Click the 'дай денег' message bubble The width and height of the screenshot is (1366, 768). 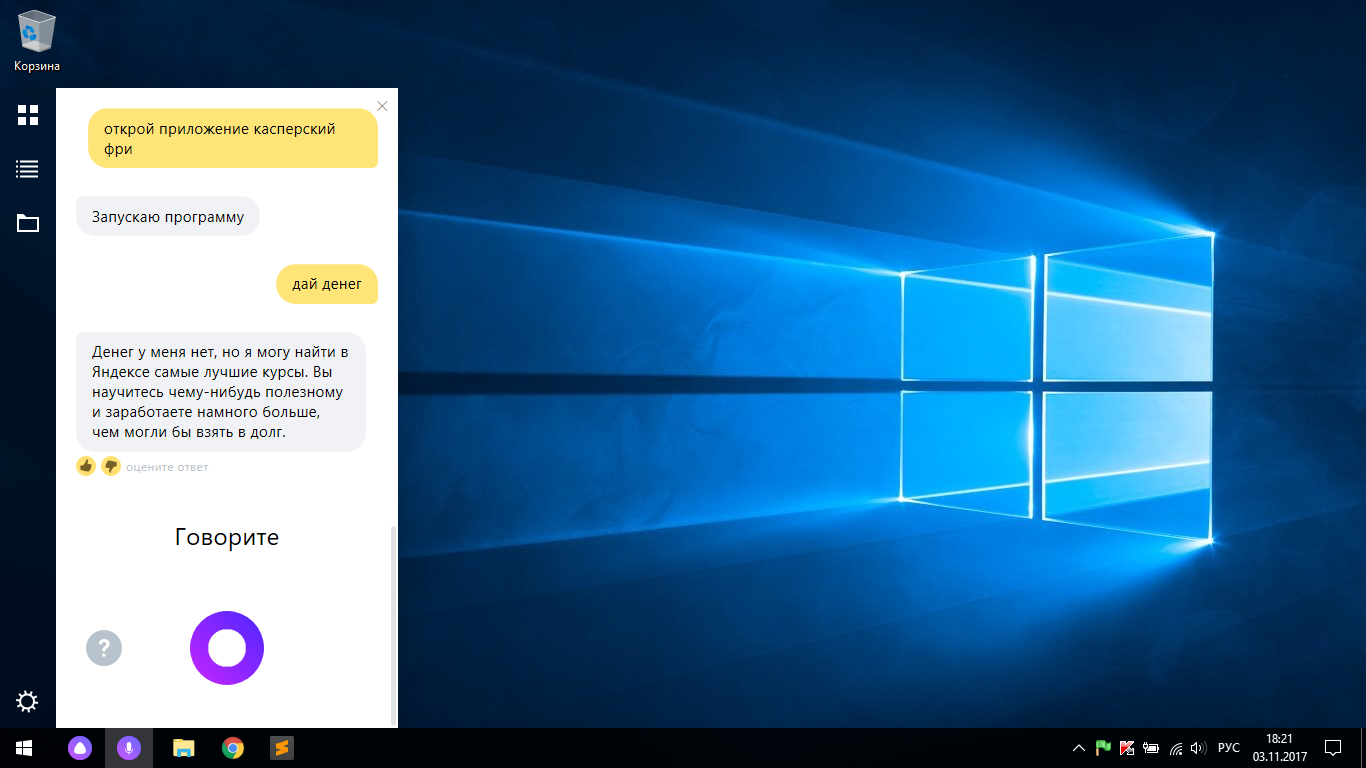[x=327, y=284]
